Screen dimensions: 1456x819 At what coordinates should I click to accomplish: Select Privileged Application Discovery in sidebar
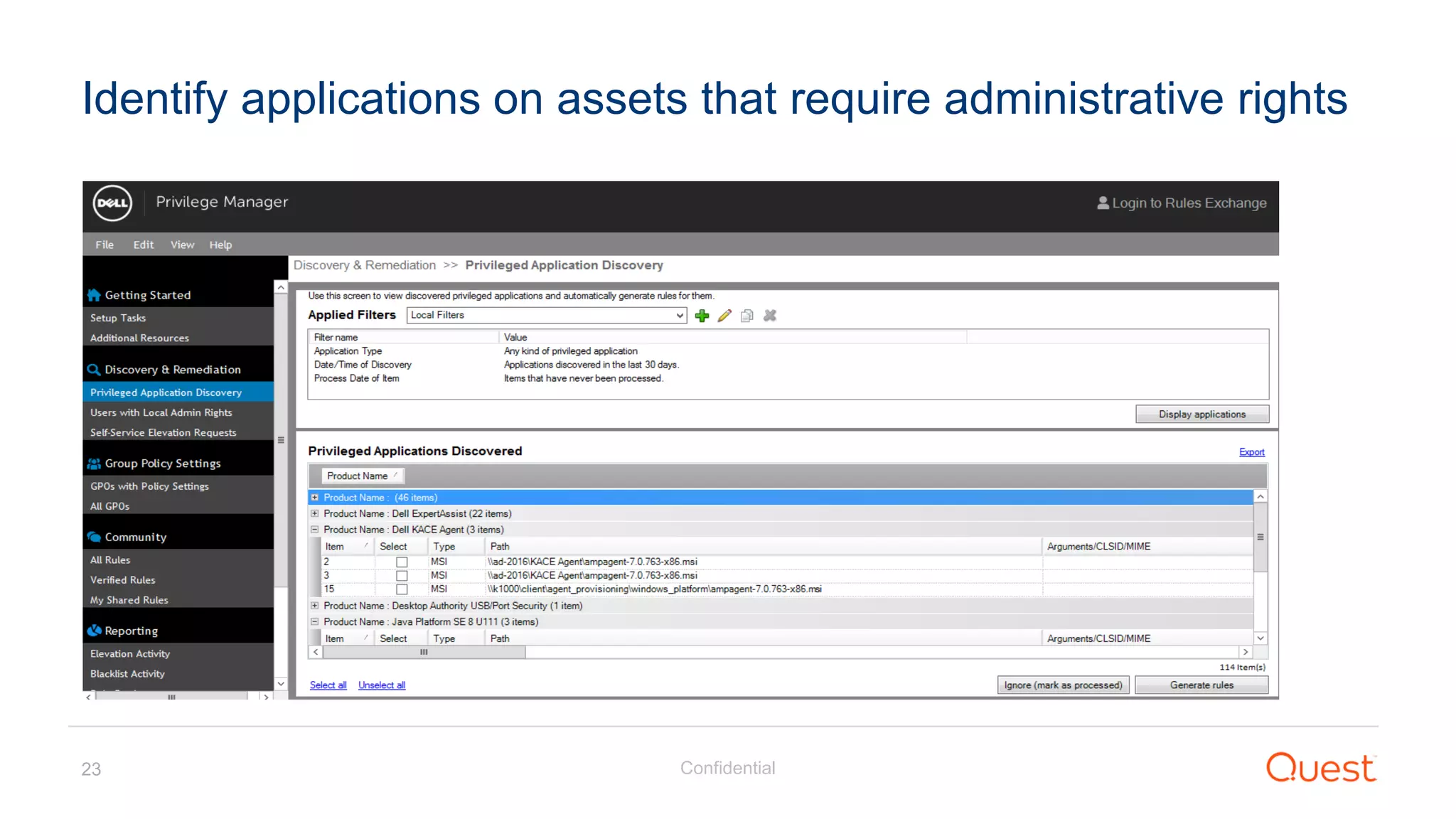(x=178, y=392)
